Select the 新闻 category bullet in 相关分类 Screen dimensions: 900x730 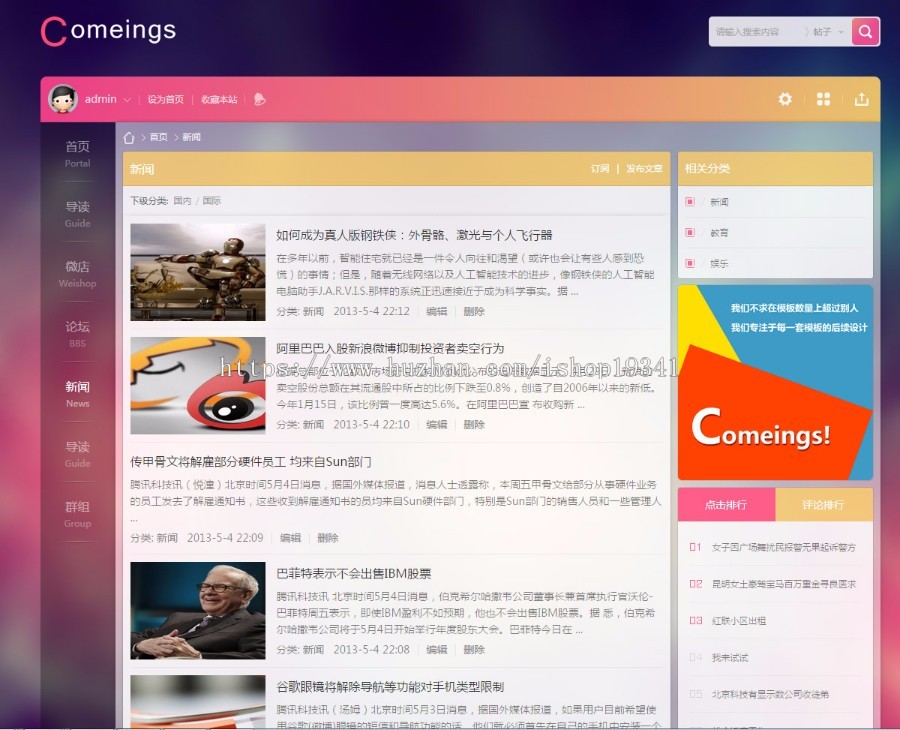690,202
